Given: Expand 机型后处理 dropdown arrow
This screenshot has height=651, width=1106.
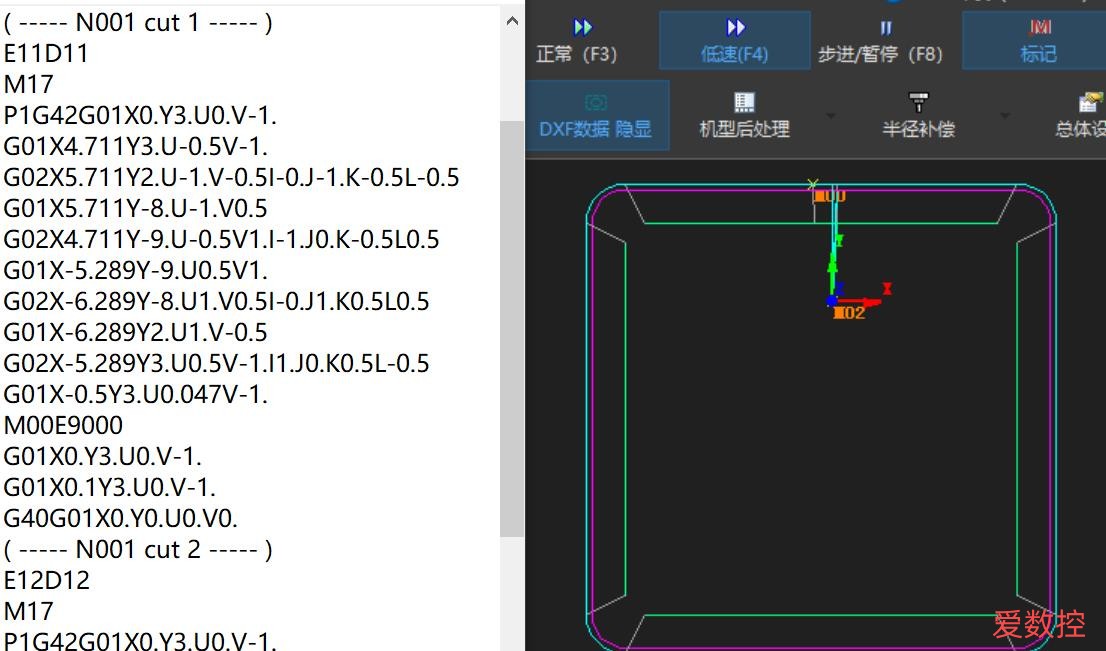Looking at the screenshot, I should (830, 115).
